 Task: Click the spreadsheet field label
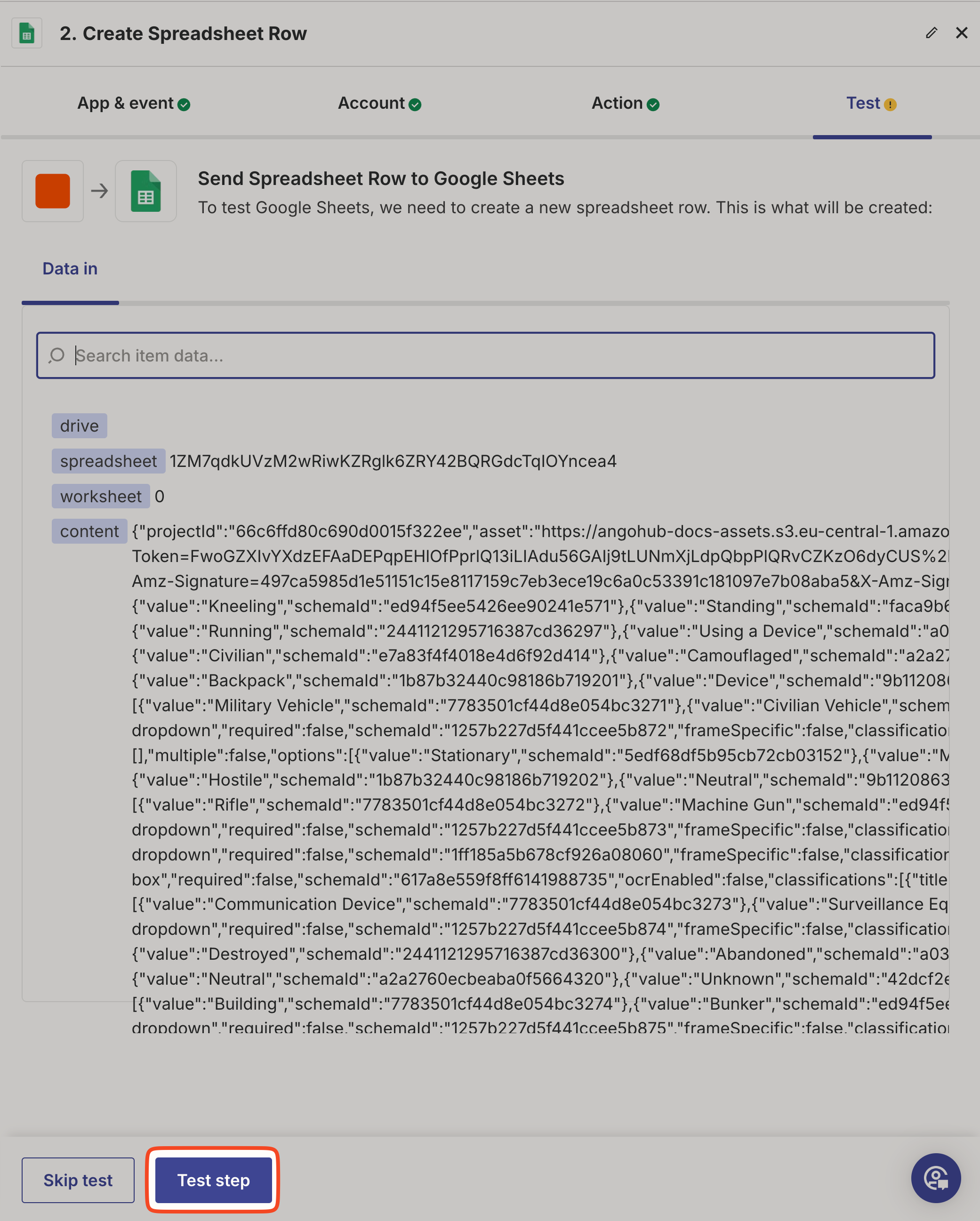coord(108,461)
